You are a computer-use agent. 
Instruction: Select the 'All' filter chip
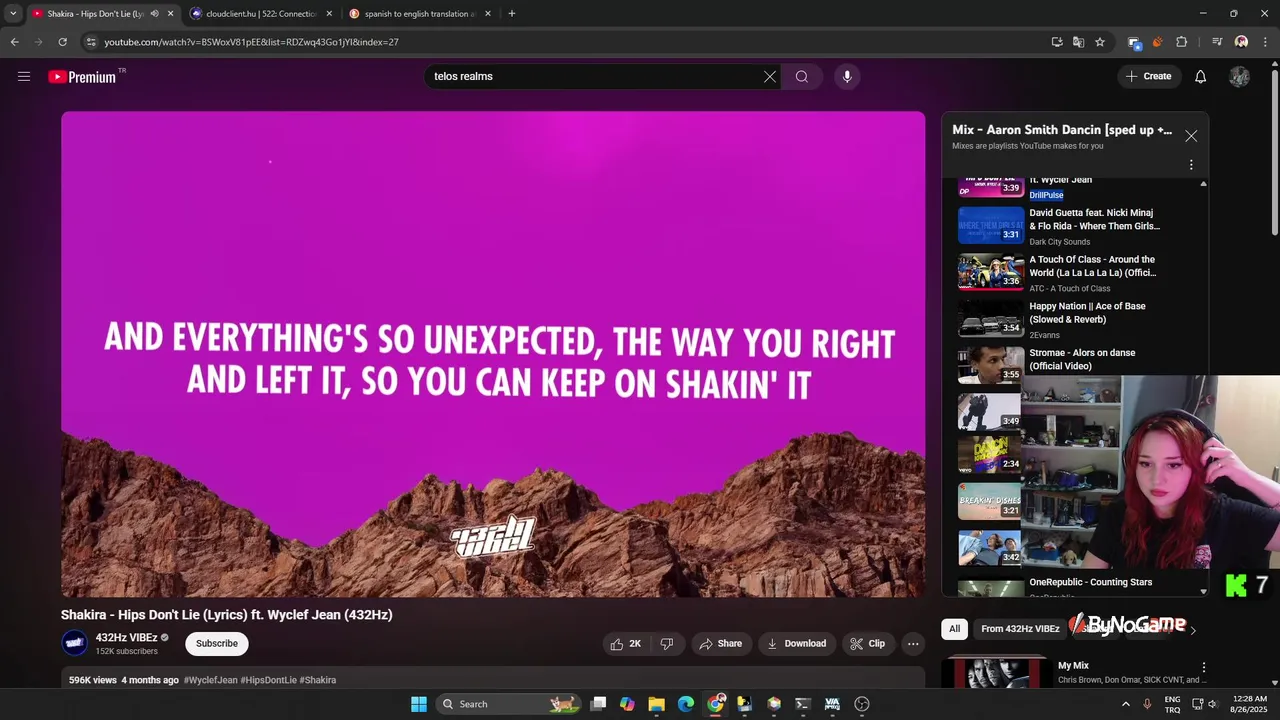pos(955,629)
